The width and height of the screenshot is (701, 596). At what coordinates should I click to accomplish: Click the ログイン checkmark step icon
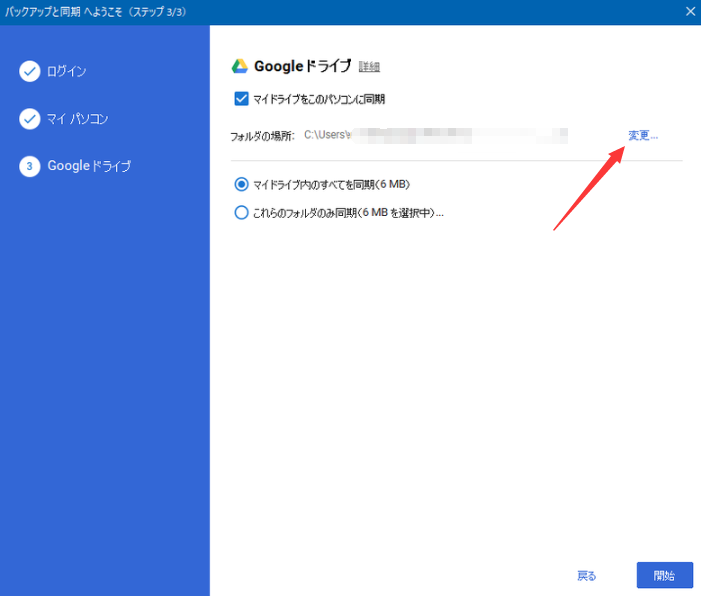(x=30, y=71)
